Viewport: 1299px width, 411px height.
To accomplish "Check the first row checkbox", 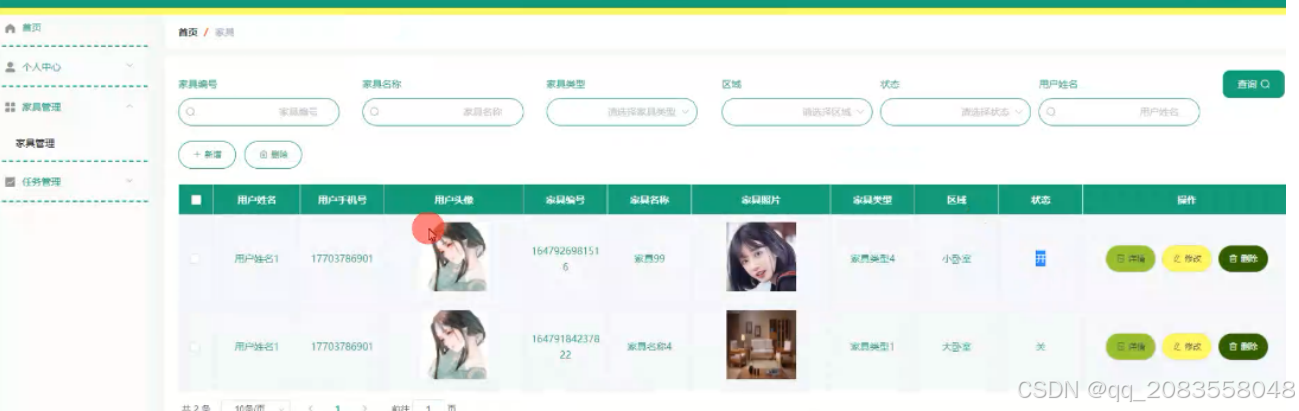I will (x=195, y=259).
